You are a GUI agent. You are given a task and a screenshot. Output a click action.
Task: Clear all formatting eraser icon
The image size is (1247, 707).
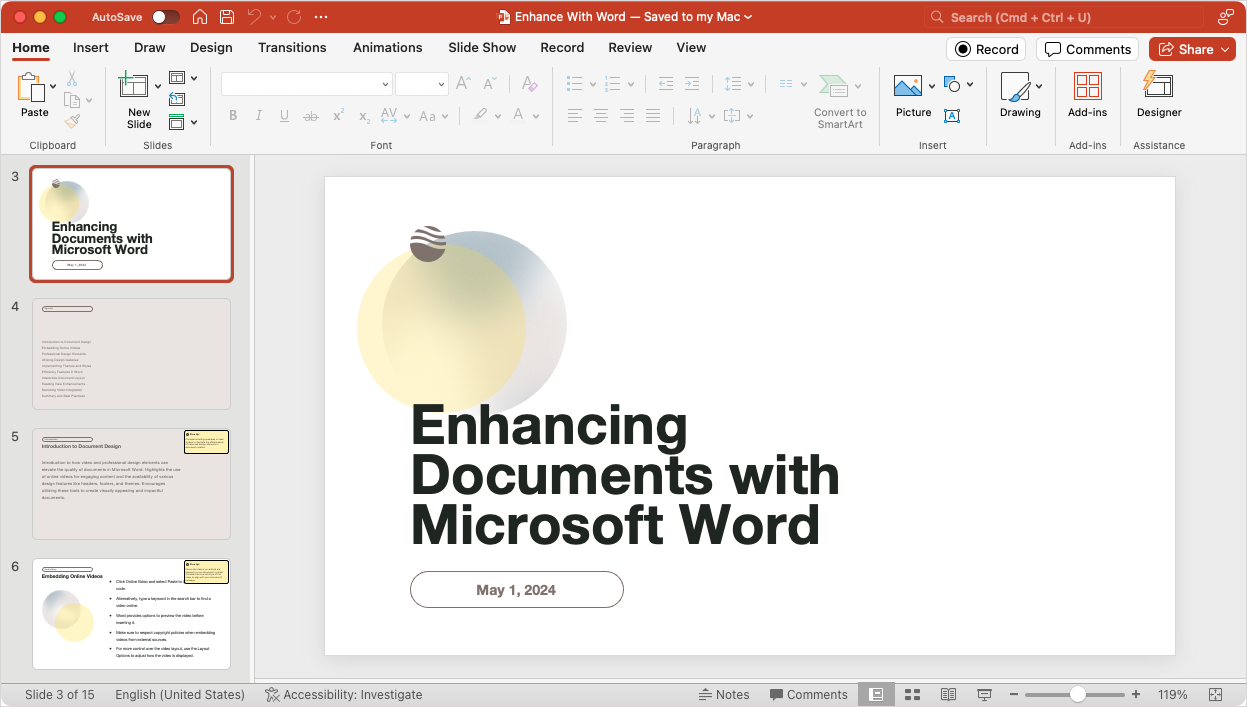point(530,84)
